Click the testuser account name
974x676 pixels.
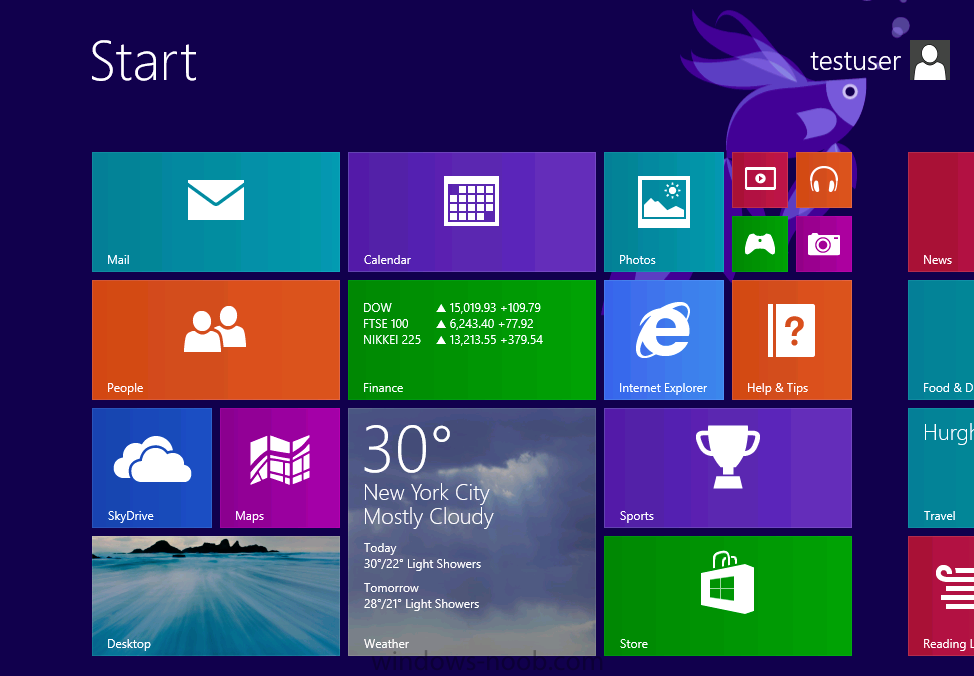pos(855,61)
